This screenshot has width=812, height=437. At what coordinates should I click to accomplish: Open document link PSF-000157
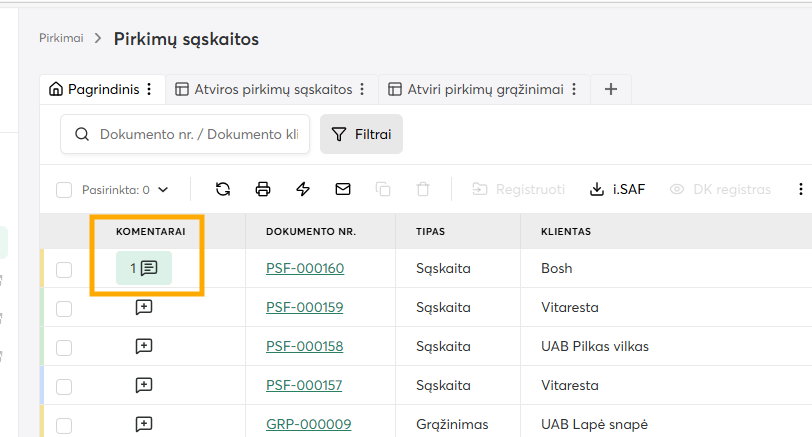[304, 385]
